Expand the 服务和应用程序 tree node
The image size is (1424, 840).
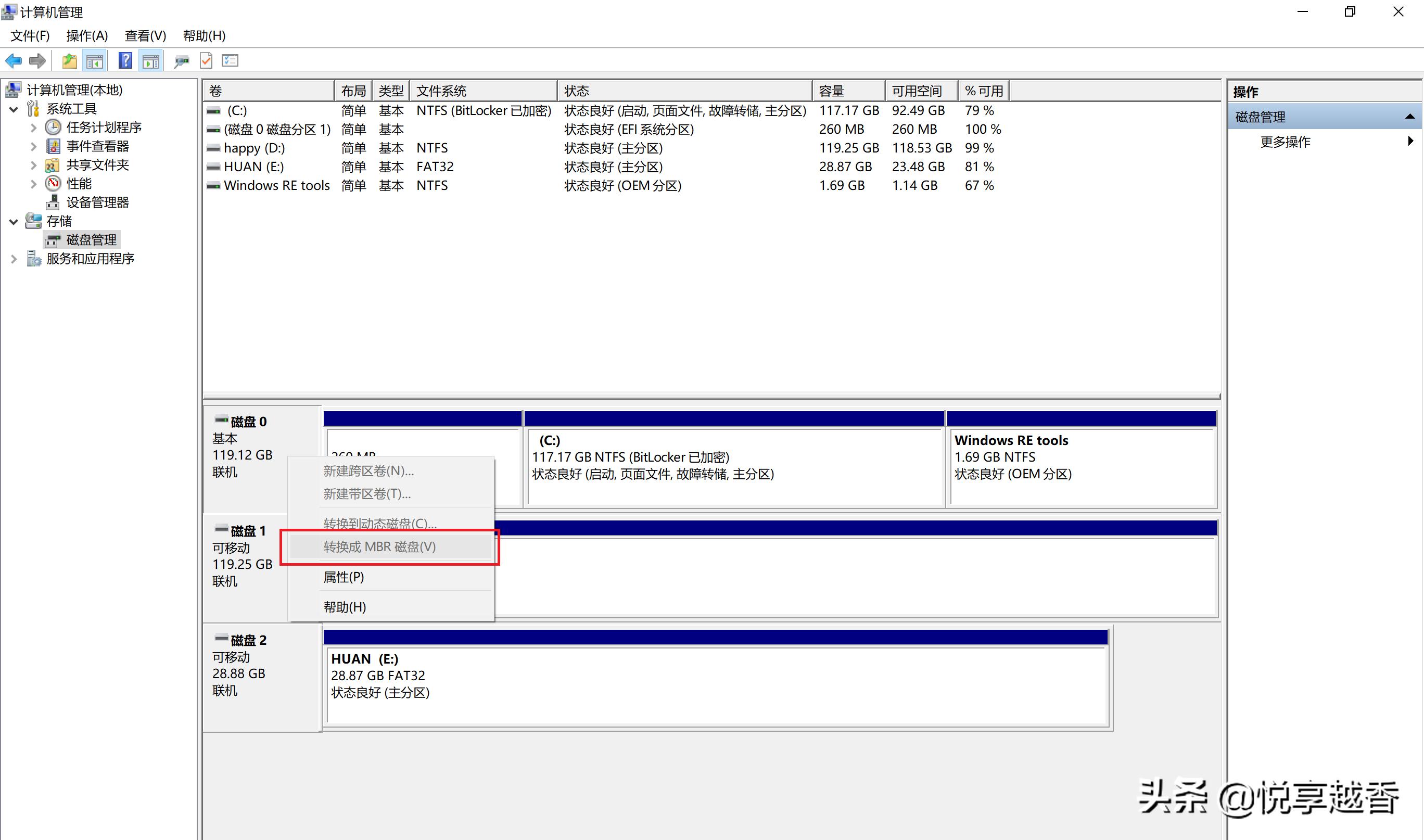coord(14,259)
